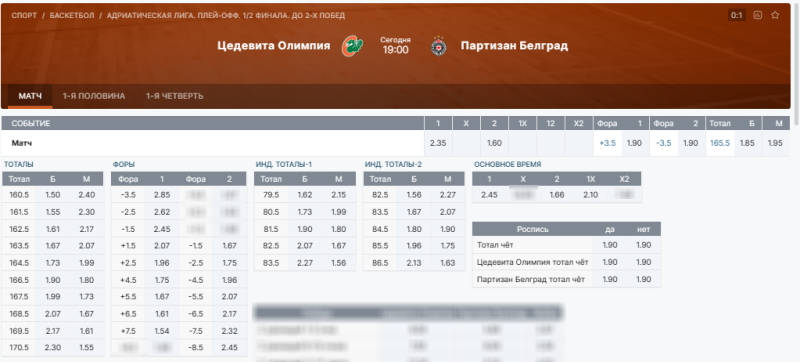Viewport: 800px width, 362px height.
Task: Bet over 165.5 at 1.85
Action: click(747, 143)
